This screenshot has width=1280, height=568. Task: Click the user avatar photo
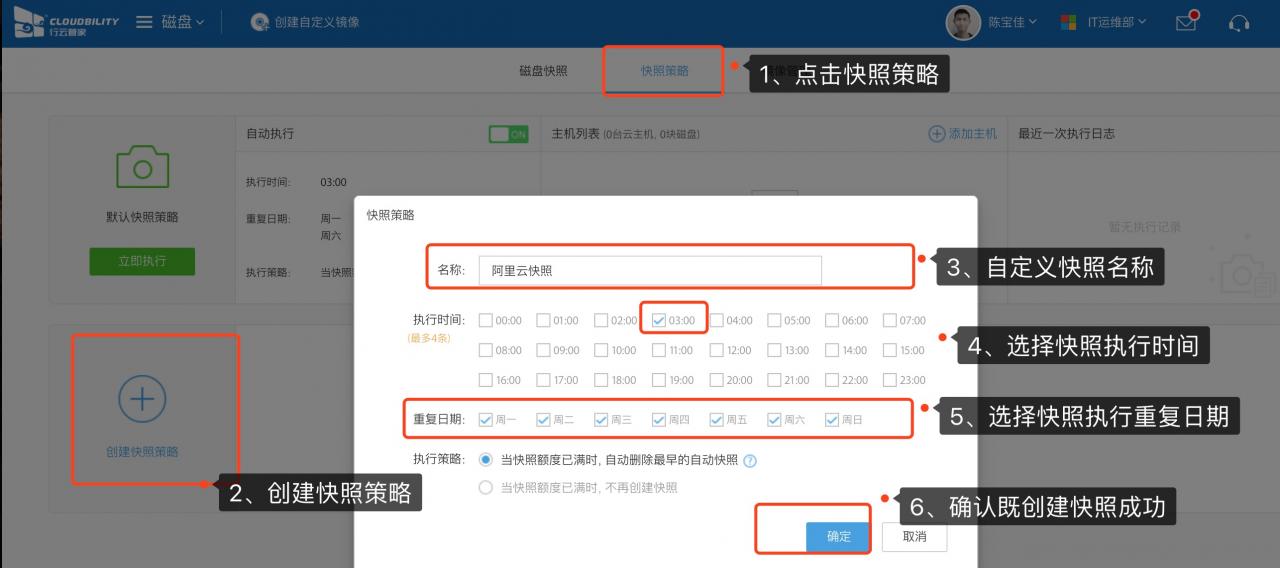point(963,22)
